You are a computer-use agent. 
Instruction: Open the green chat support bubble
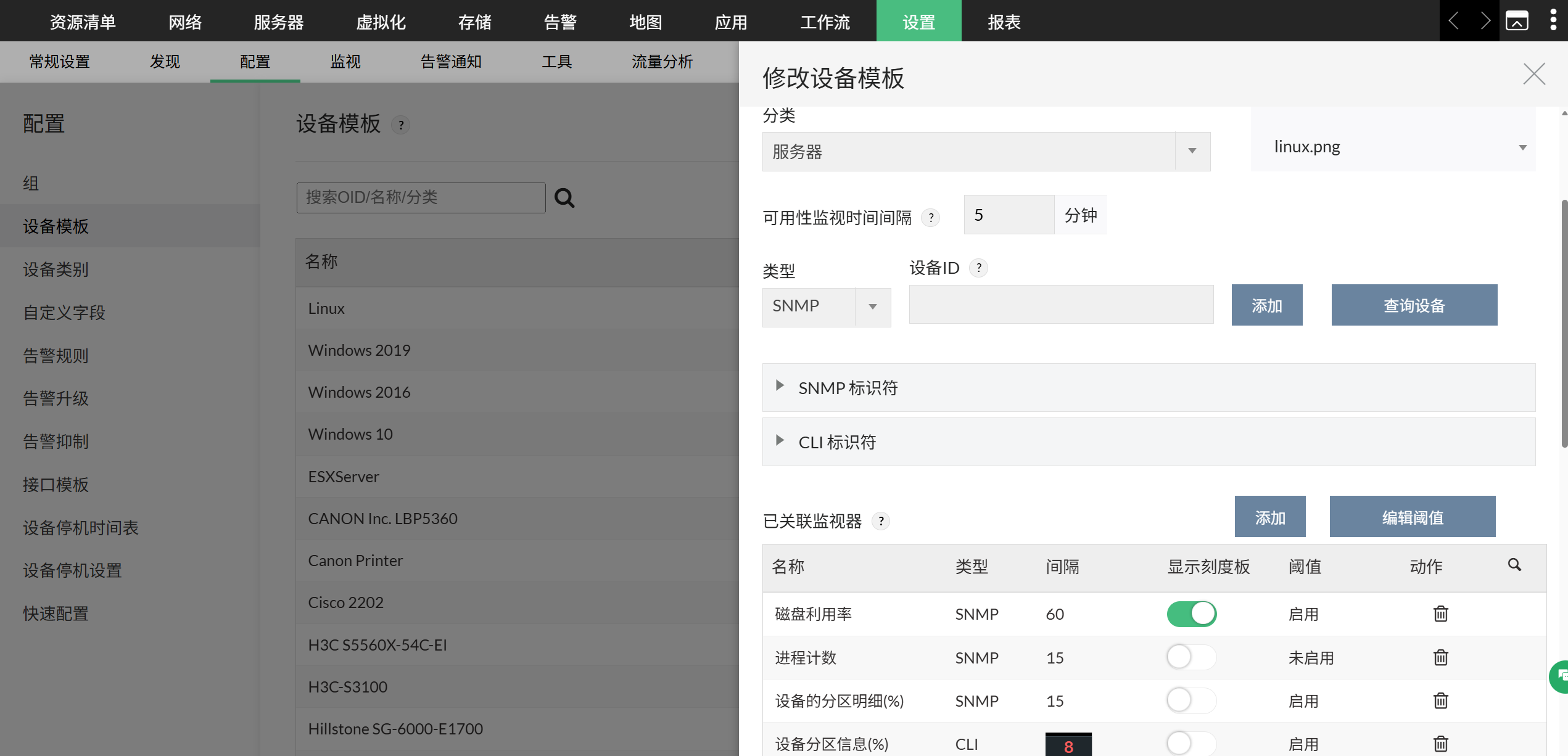[x=1559, y=676]
